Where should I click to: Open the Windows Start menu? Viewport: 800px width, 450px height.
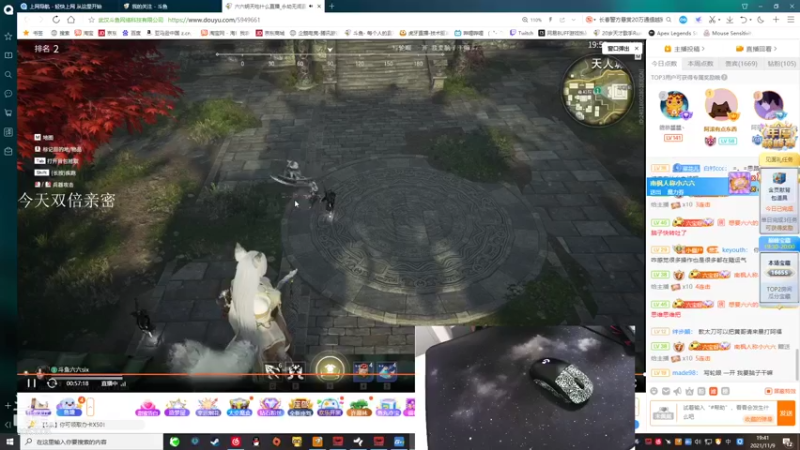pyautogui.click(x=9, y=441)
